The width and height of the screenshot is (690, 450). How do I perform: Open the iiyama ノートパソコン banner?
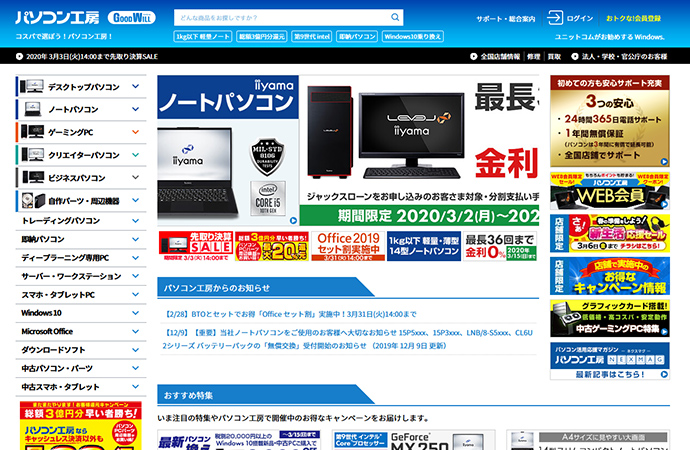[228, 150]
